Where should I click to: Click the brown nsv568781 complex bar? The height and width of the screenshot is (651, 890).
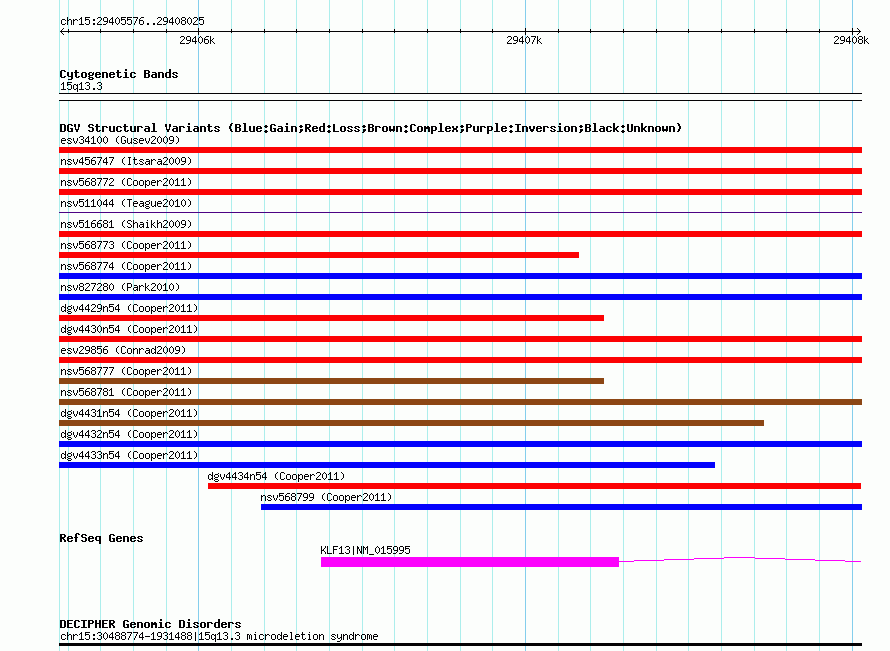click(460, 402)
